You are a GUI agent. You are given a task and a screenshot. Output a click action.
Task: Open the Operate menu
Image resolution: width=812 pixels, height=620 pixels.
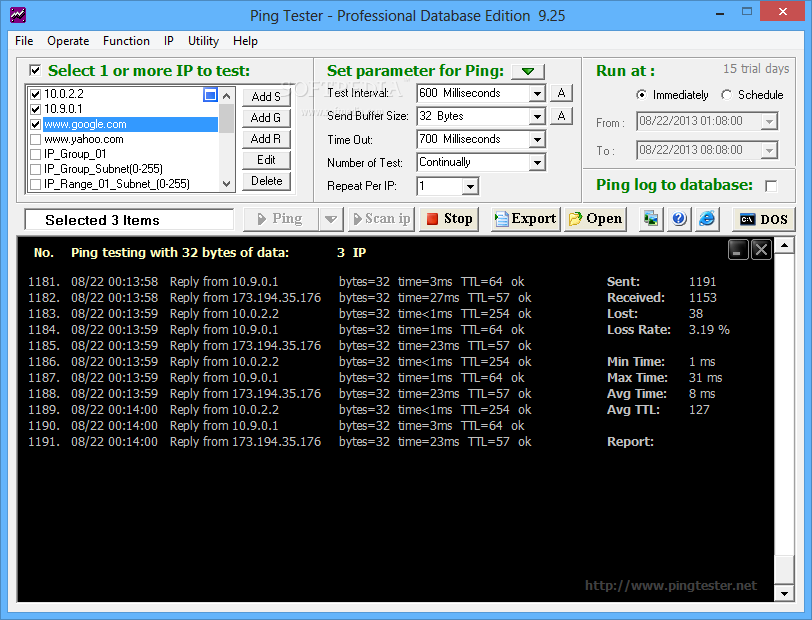(68, 41)
